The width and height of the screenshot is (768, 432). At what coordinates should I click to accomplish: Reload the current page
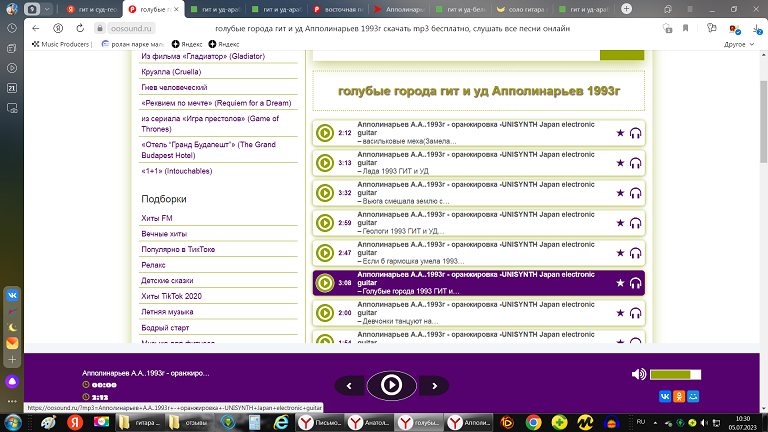pyautogui.click(x=80, y=28)
